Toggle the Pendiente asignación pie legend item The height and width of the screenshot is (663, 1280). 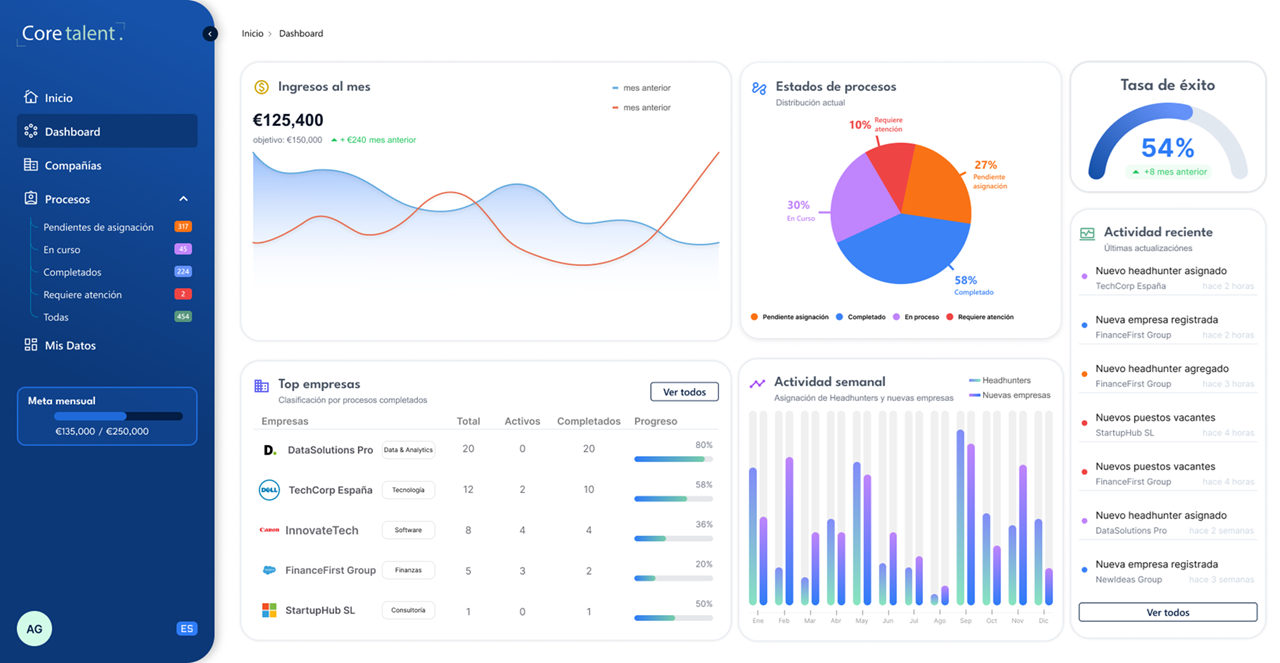click(790, 317)
